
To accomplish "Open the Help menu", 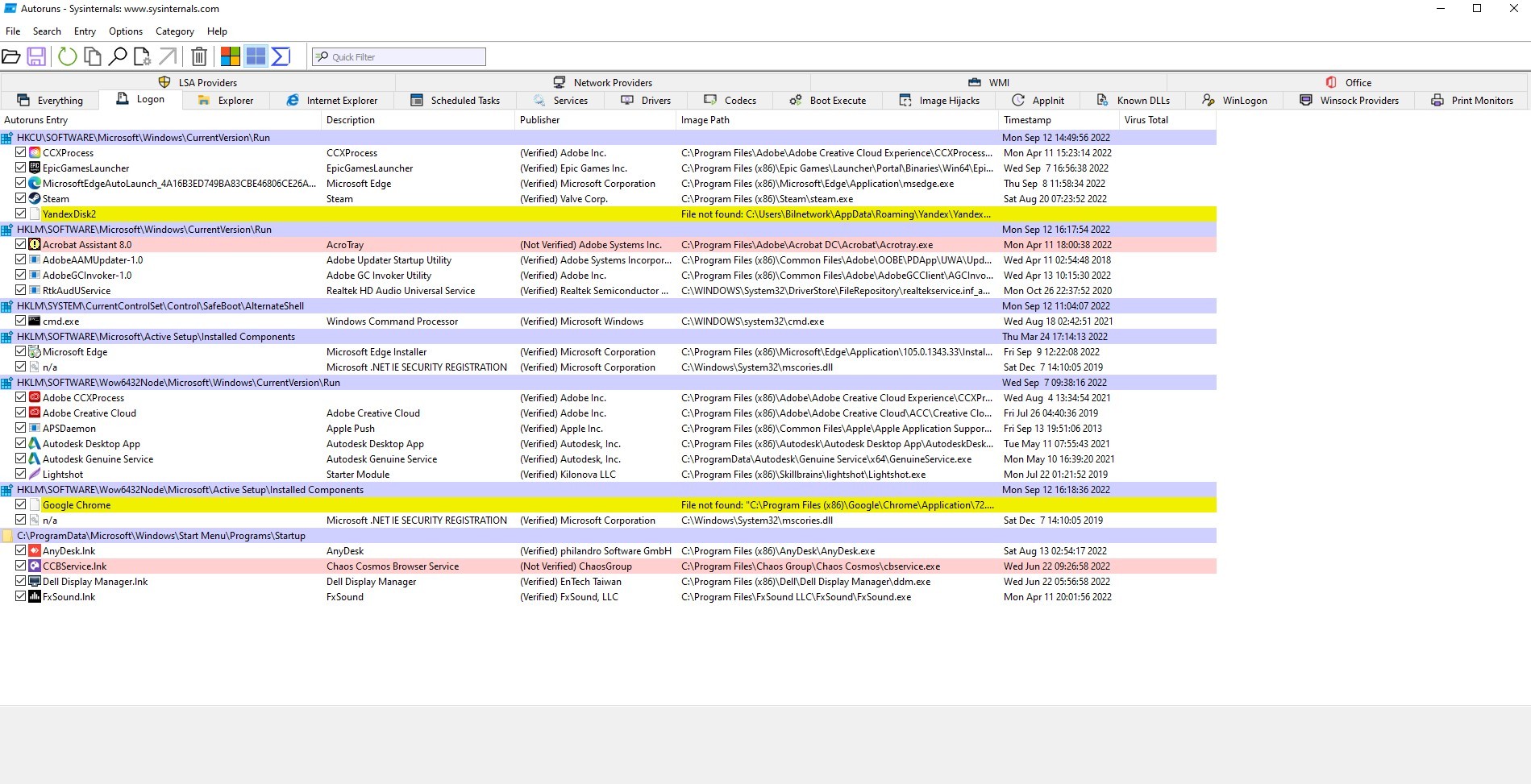I will (217, 31).
